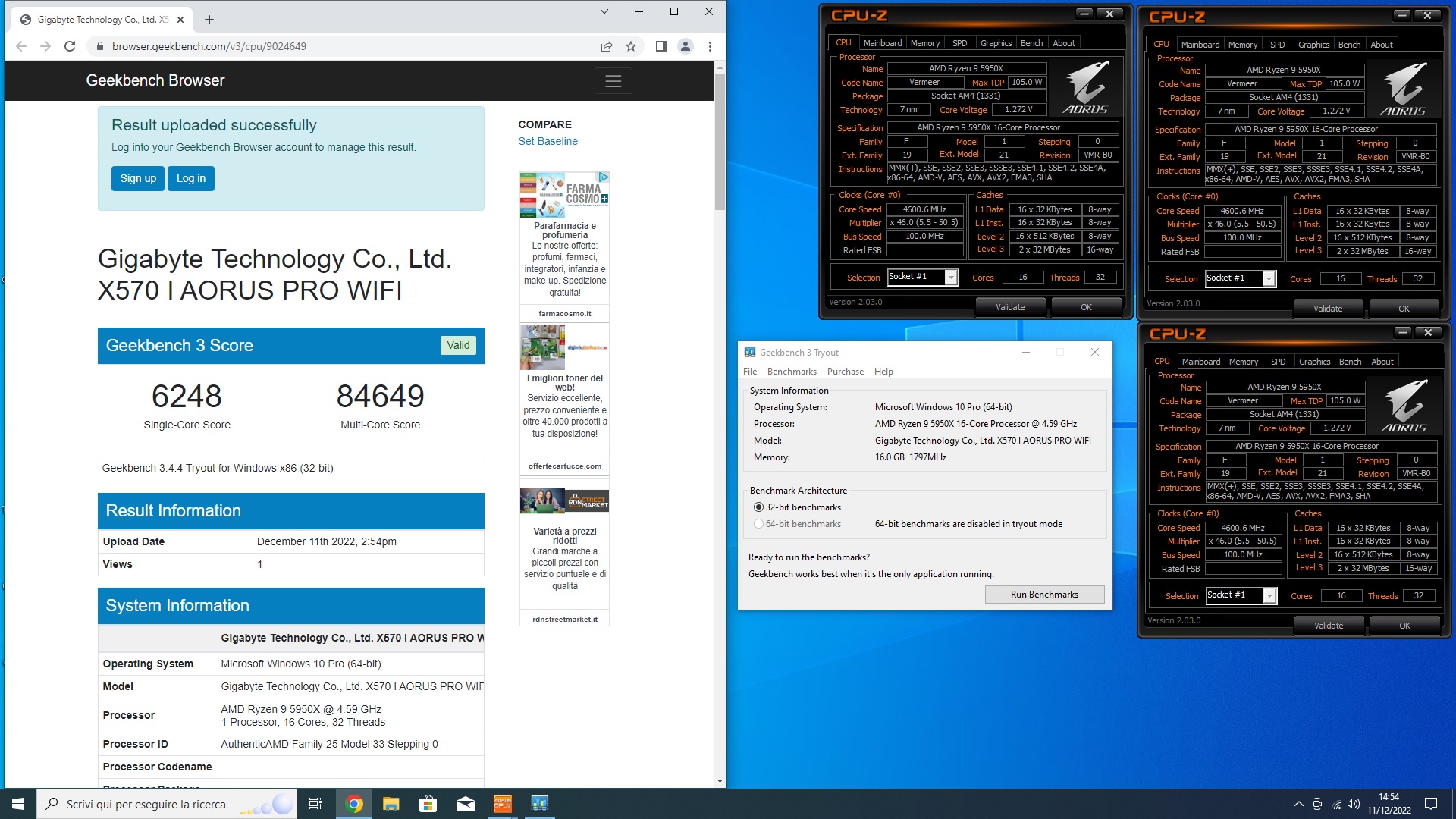
Task: Switch to Mainboard tab in top-left CPU-Z
Action: click(x=883, y=43)
